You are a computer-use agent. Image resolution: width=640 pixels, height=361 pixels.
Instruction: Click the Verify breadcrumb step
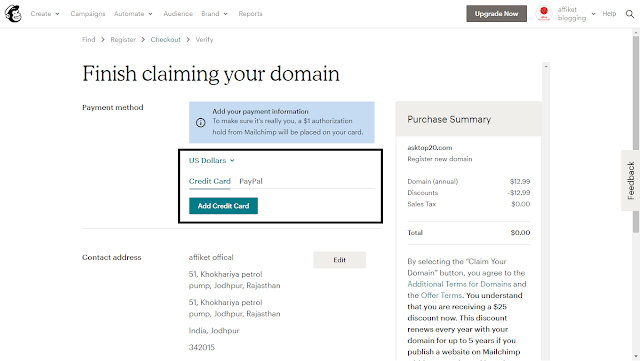204,40
